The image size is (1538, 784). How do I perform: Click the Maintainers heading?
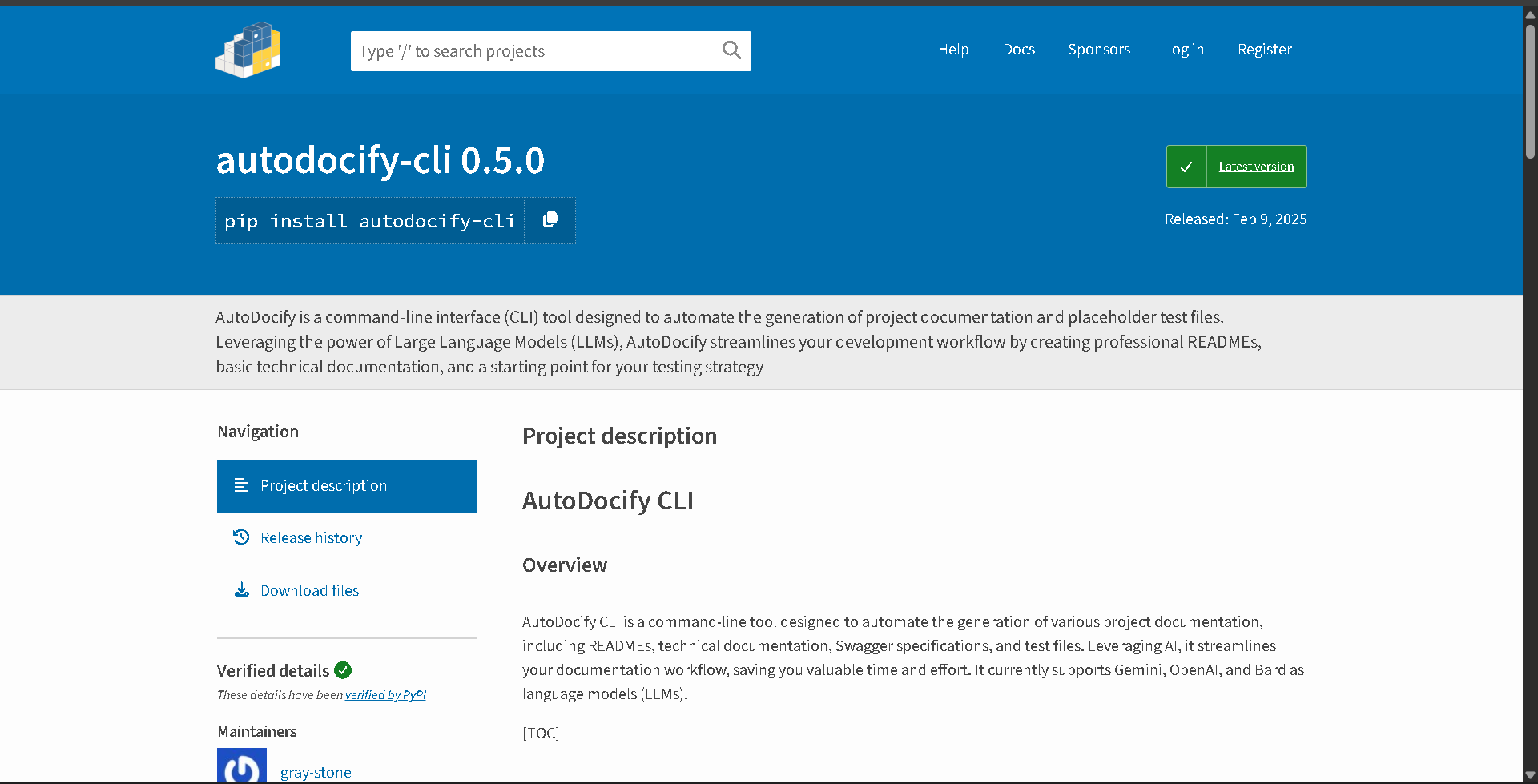[257, 732]
